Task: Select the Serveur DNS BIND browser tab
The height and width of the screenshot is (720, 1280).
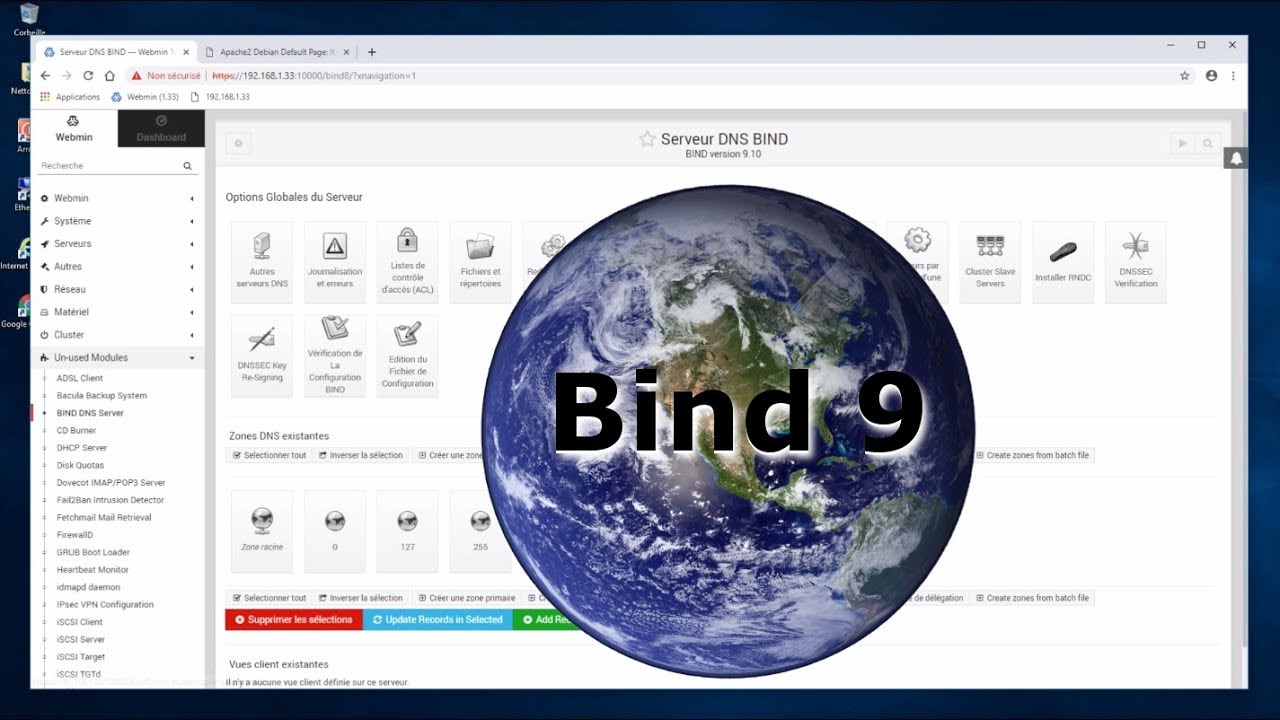Action: (117, 52)
